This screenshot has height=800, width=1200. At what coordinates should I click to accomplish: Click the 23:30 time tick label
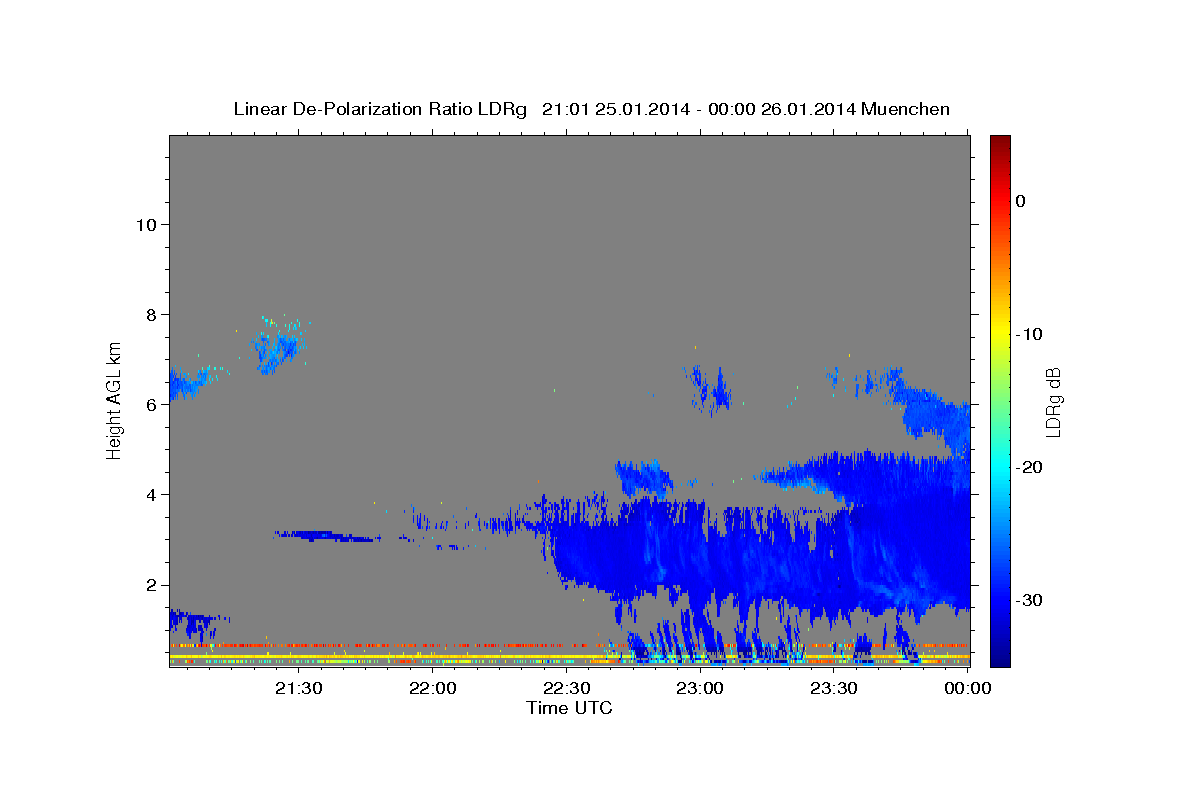click(833, 688)
